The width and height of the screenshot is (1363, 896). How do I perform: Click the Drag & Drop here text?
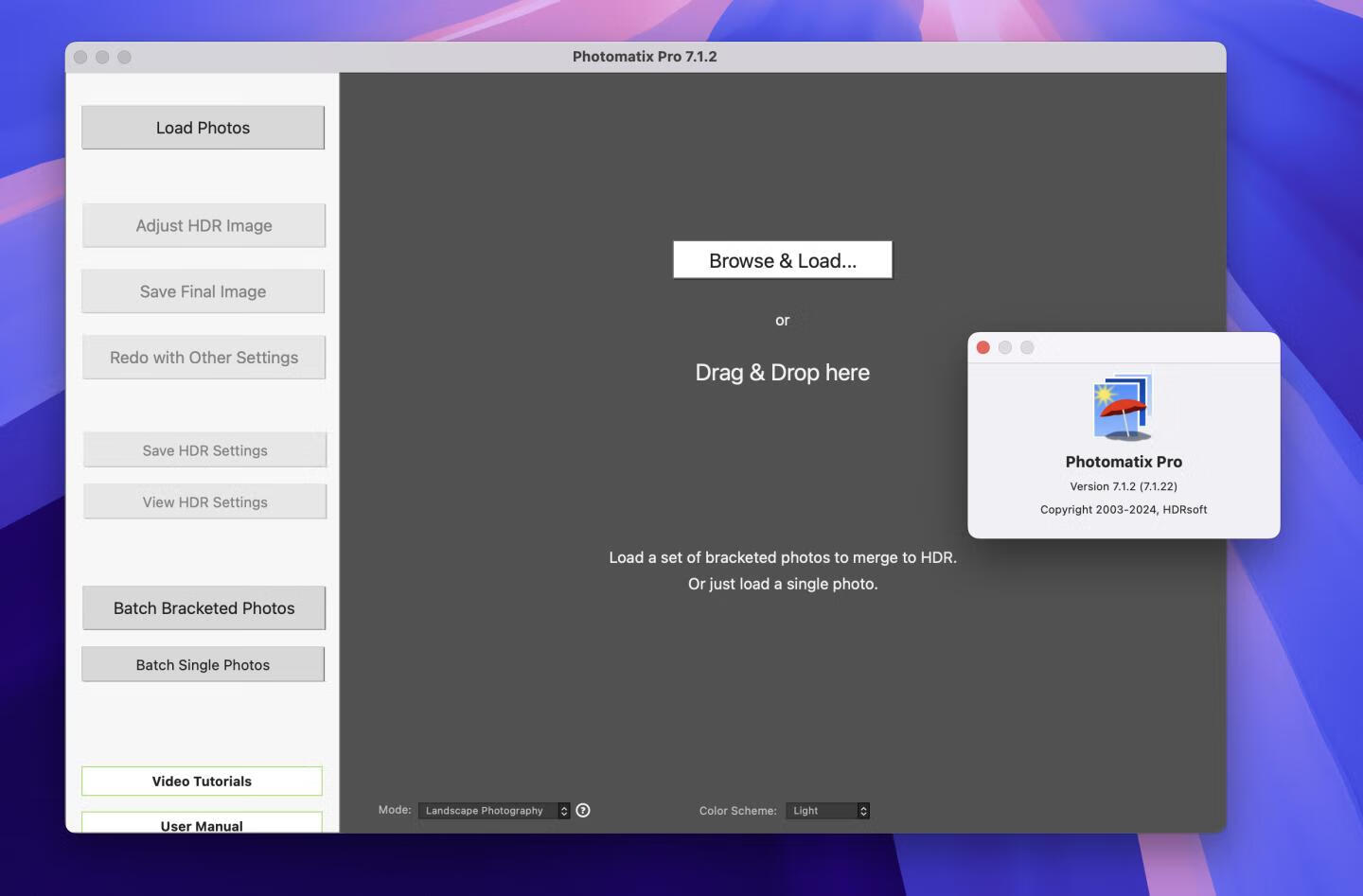point(783,373)
